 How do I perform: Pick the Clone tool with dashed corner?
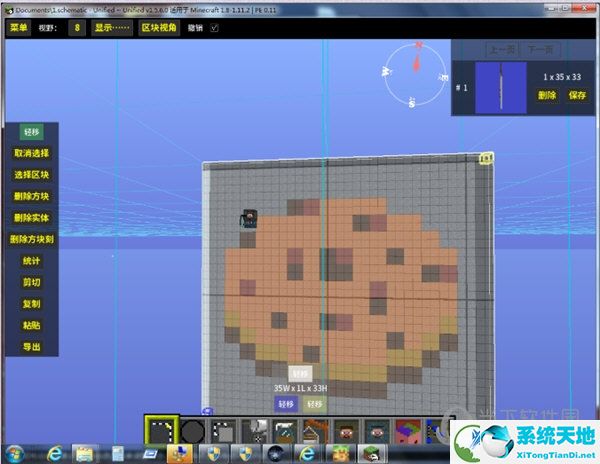pos(223,431)
